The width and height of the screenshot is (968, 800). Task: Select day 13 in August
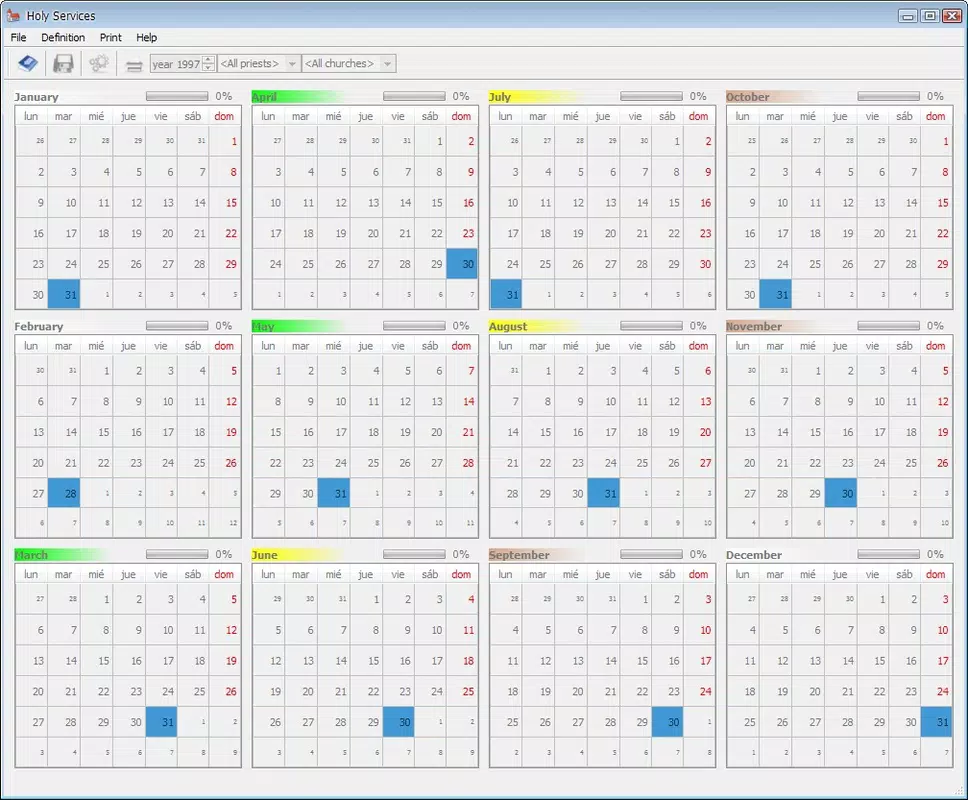699,401
